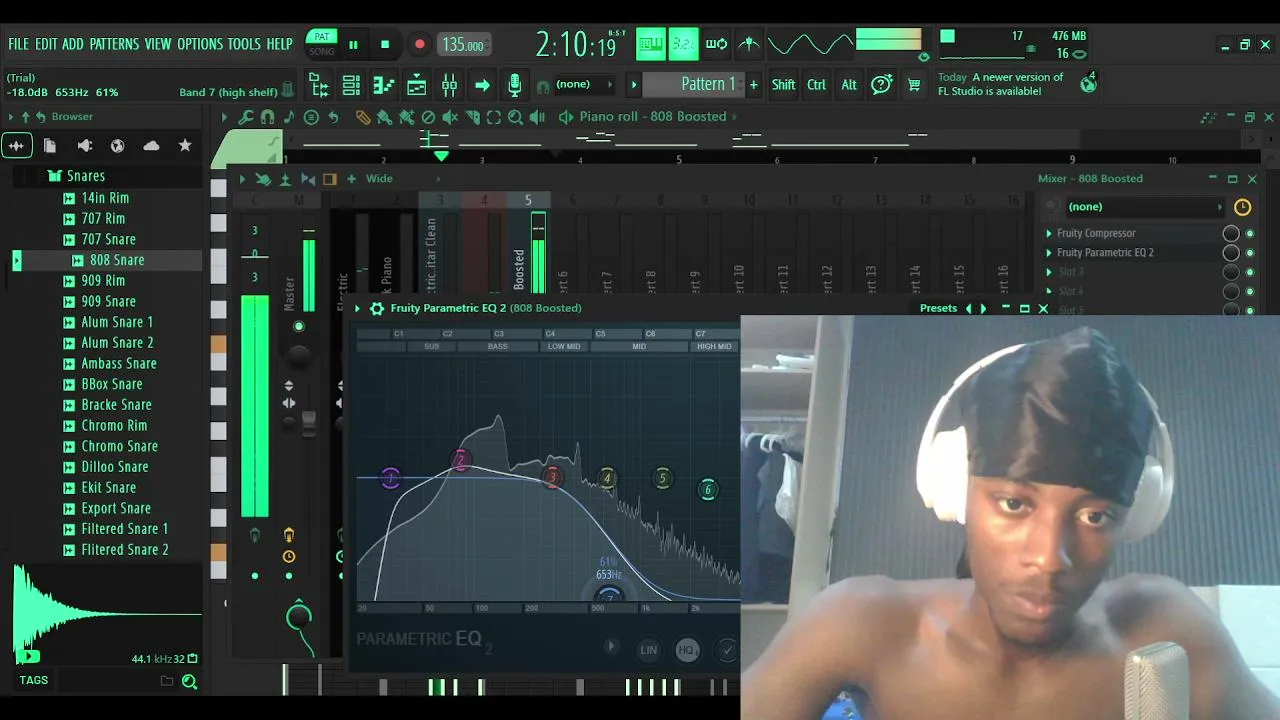1280x720 pixels.
Task: Open the OPTIONS menu
Action: tap(200, 44)
